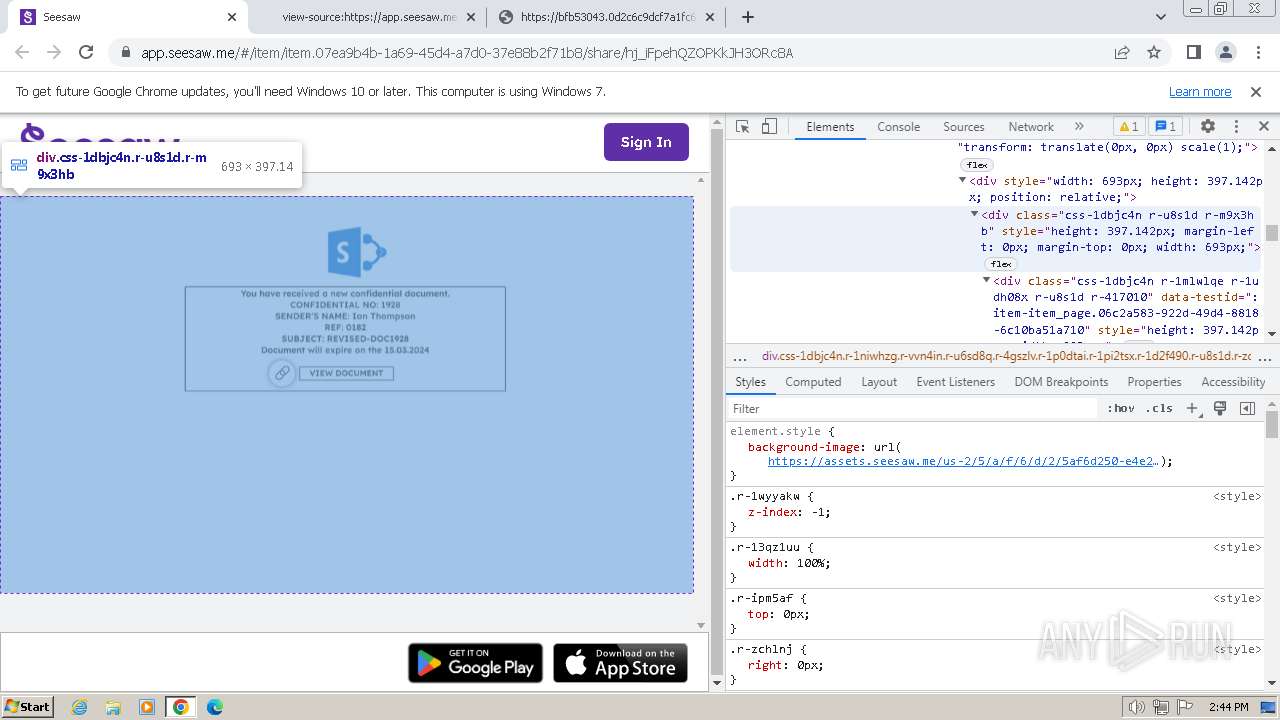
Task: Open the Properties tab
Action: (1154, 382)
